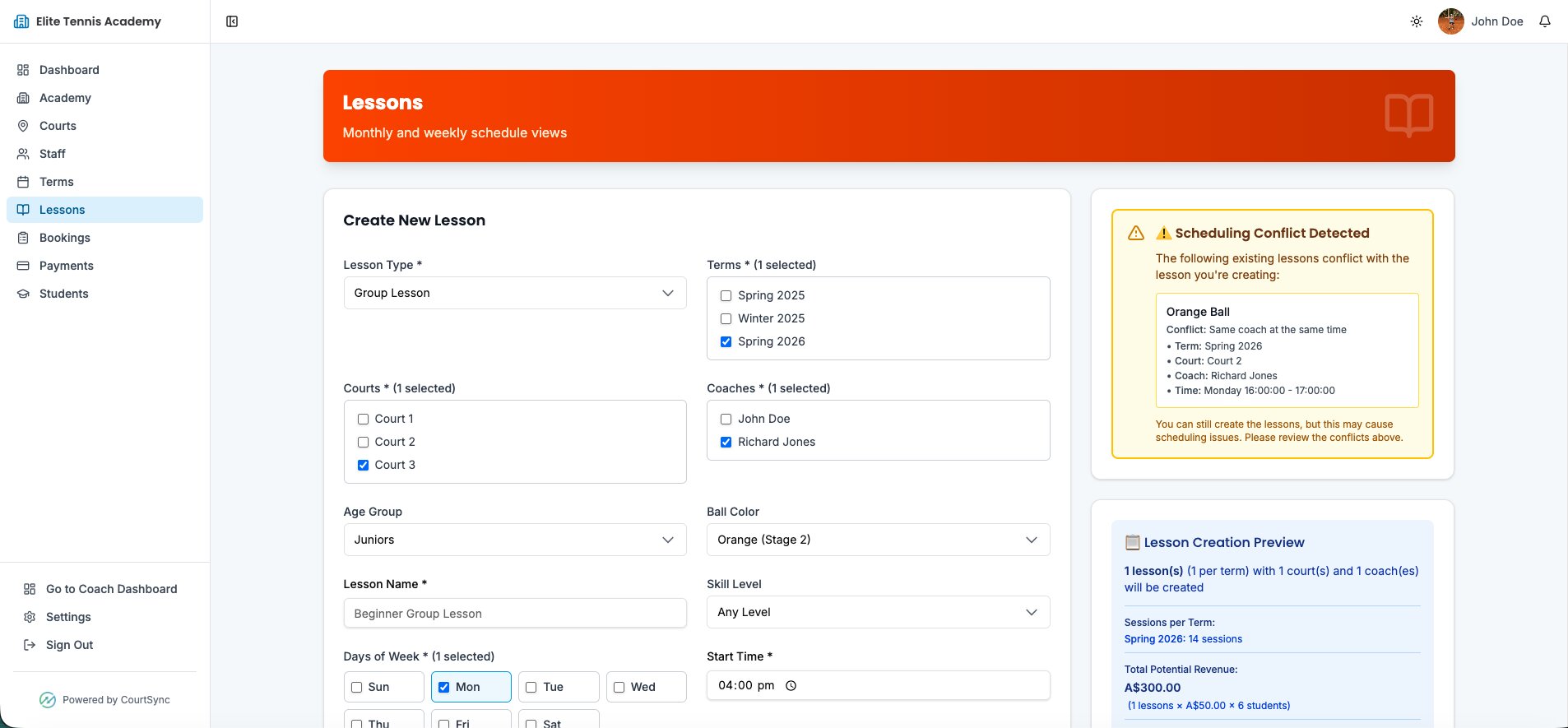Click John Doe's profile avatar

[x=1450, y=21]
